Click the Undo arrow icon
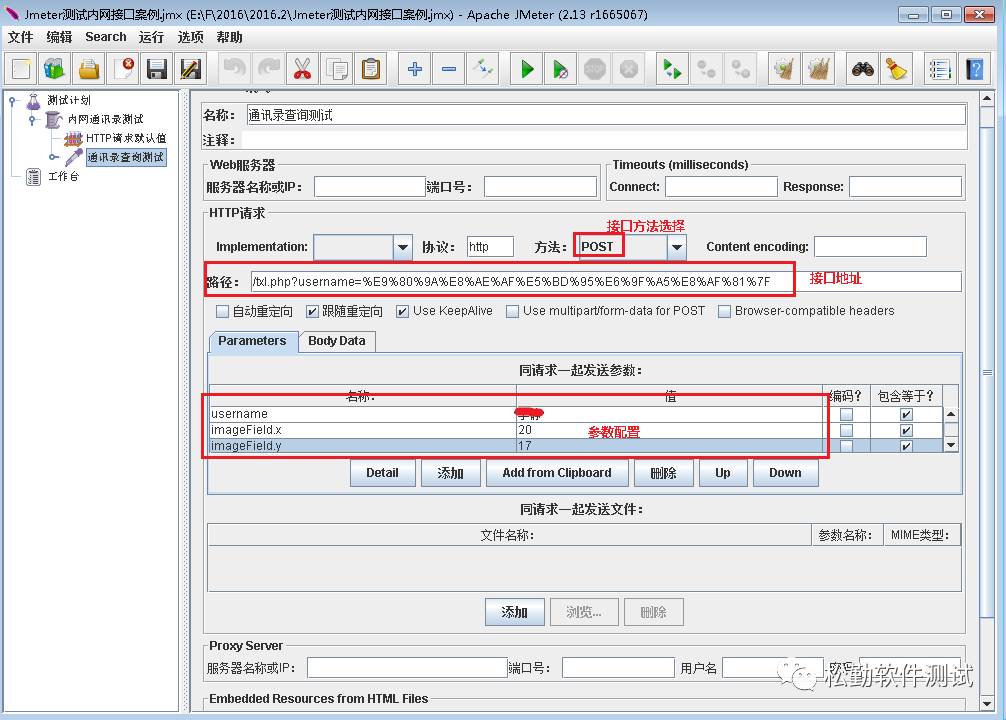This screenshot has width=1006, height=720. (x=234, y=69)
